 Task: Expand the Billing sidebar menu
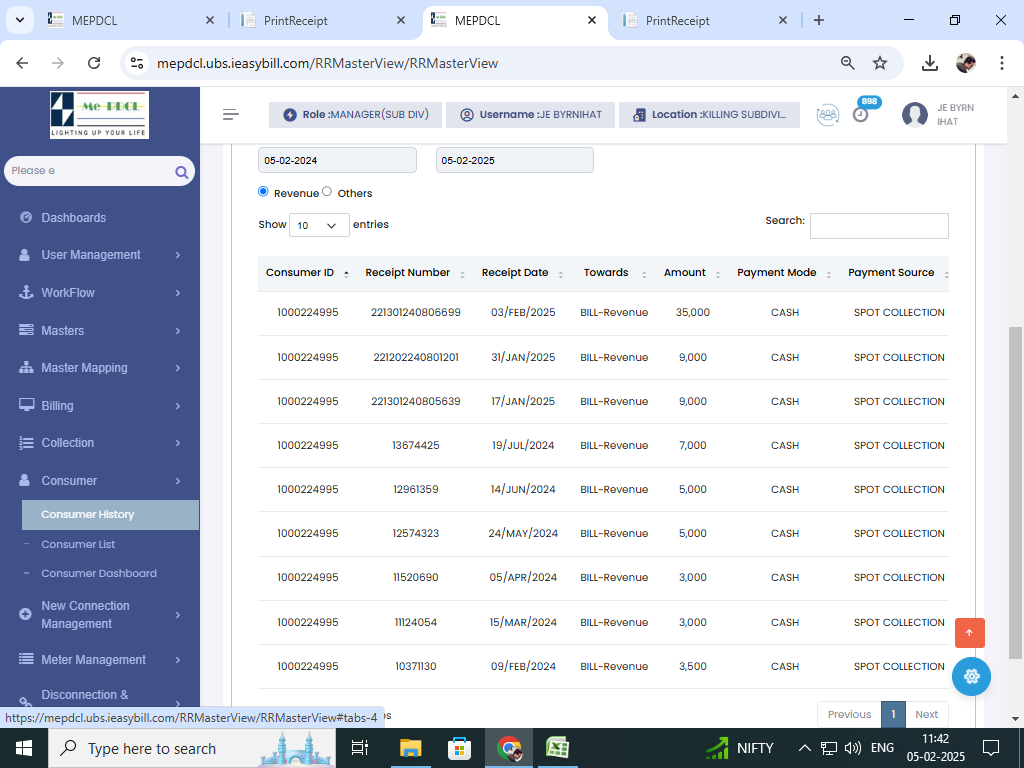tap(99, 406)
